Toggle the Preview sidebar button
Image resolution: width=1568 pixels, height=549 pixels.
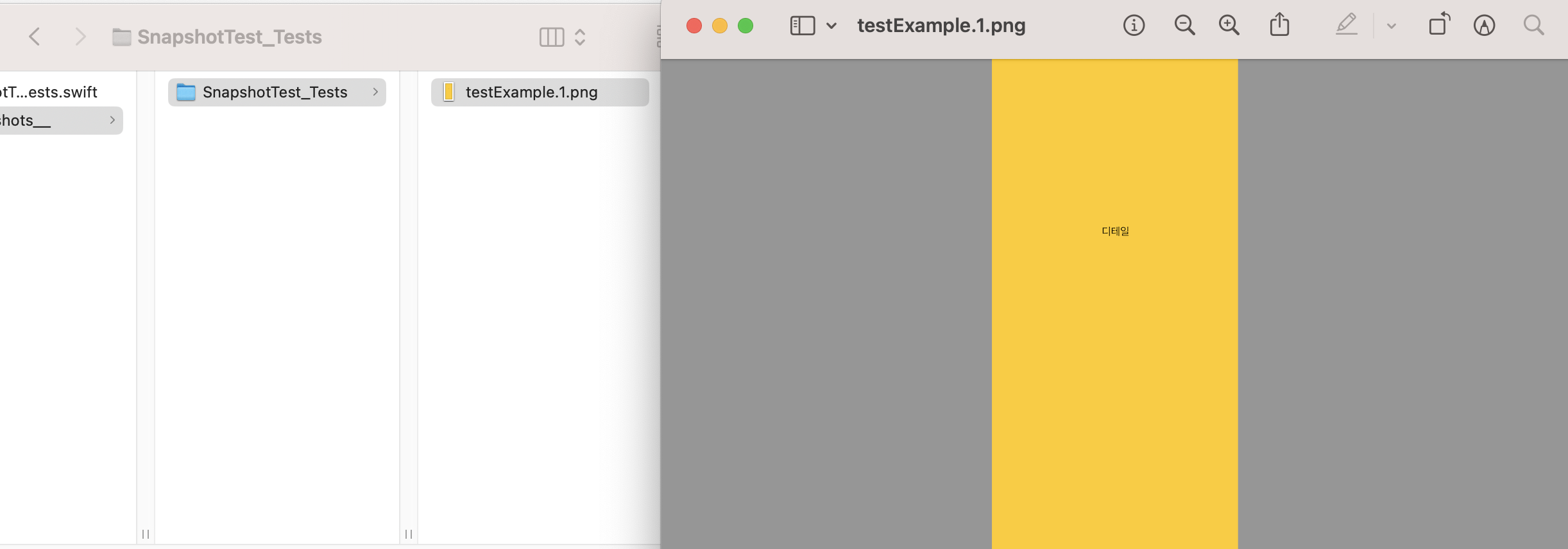pyautogui.click(x=803, y=26)
